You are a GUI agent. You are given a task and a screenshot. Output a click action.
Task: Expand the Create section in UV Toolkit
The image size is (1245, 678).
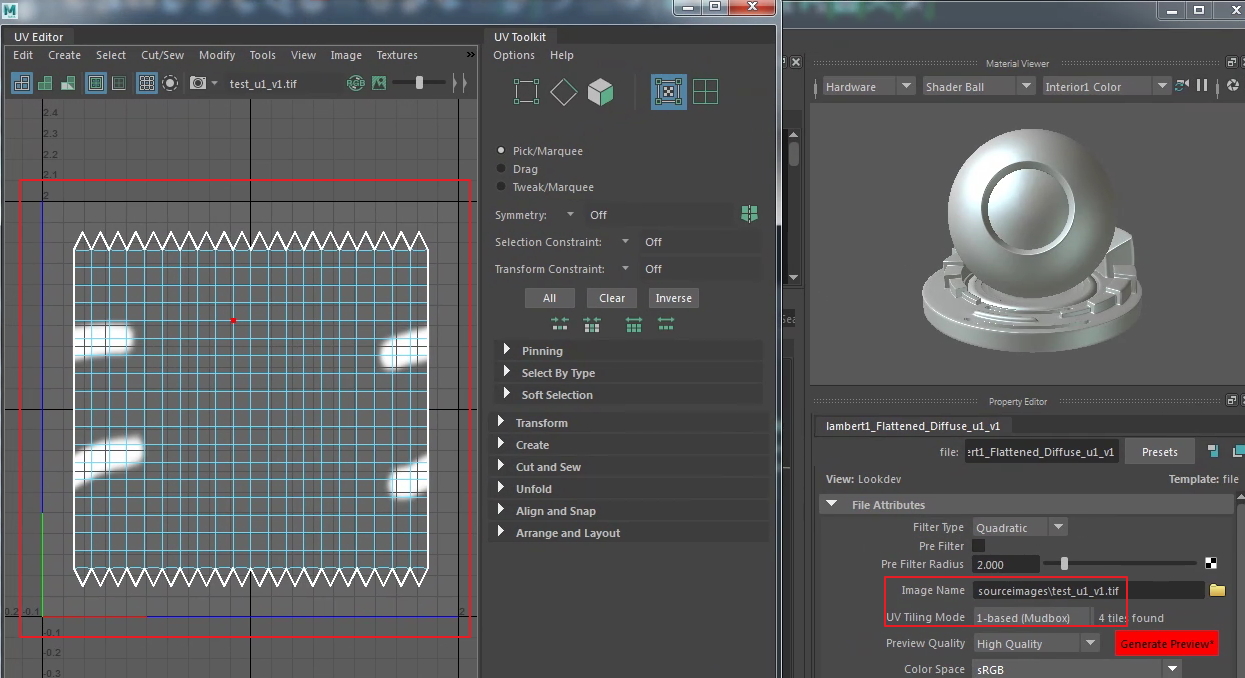pos(628,445)
